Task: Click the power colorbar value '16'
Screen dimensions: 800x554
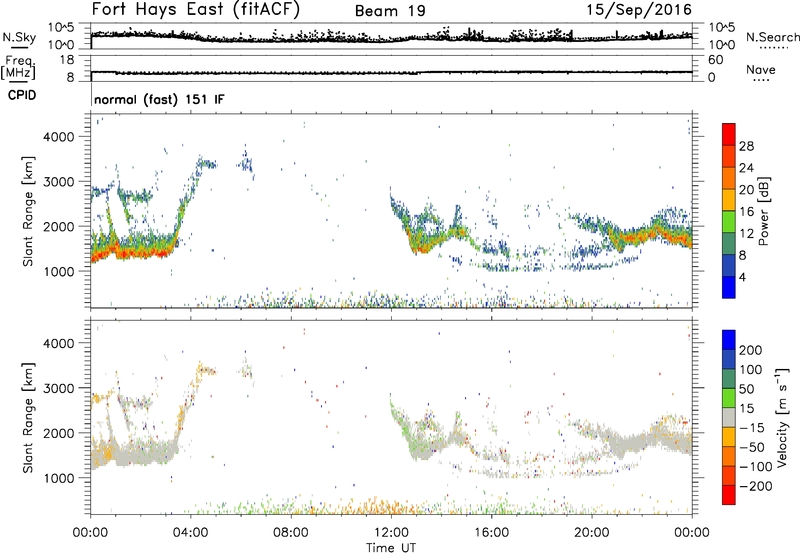Action: [x=746, y=212]
